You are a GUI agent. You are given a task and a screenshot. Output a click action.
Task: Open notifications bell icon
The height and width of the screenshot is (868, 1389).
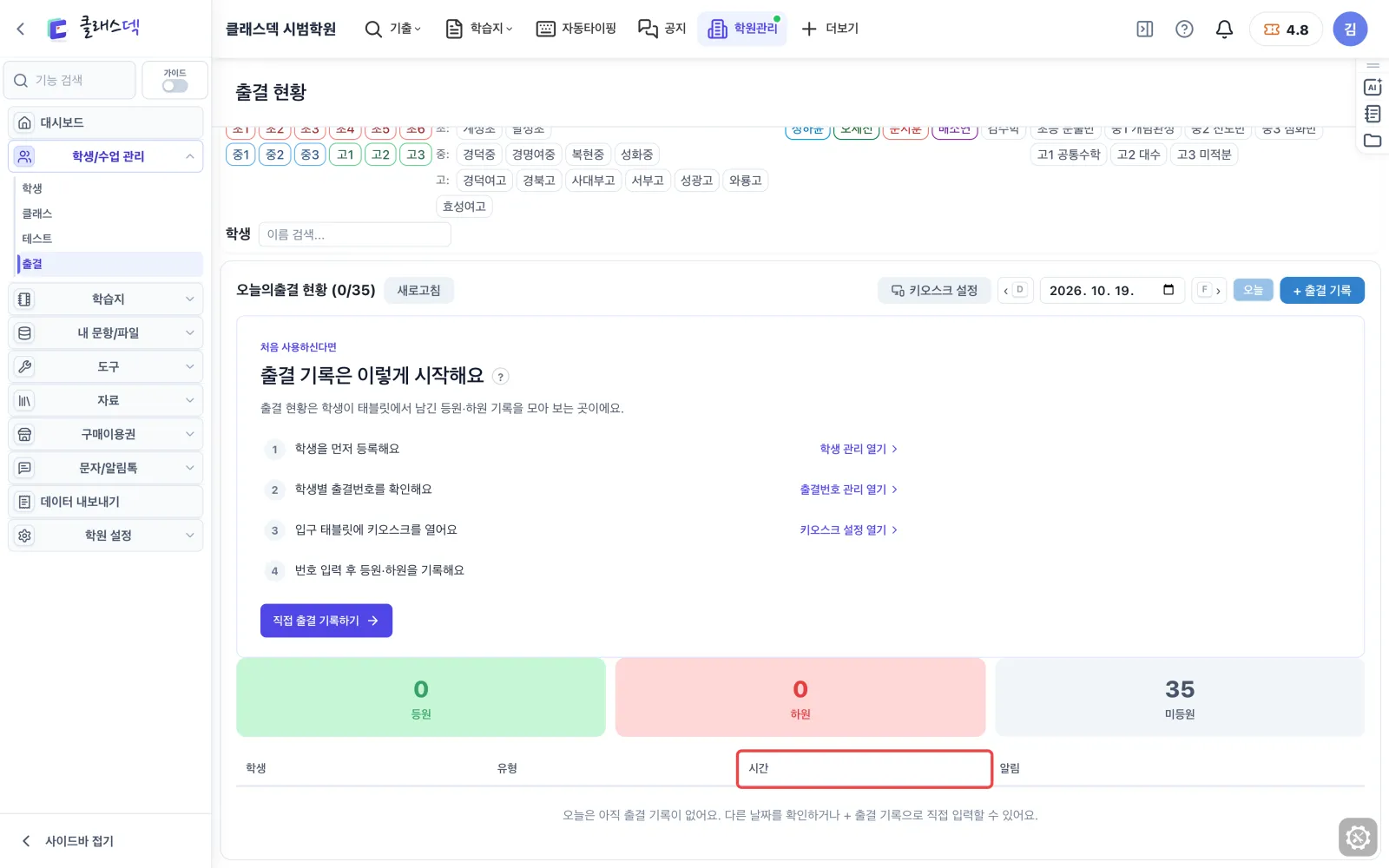click(x=1224, y=29)
